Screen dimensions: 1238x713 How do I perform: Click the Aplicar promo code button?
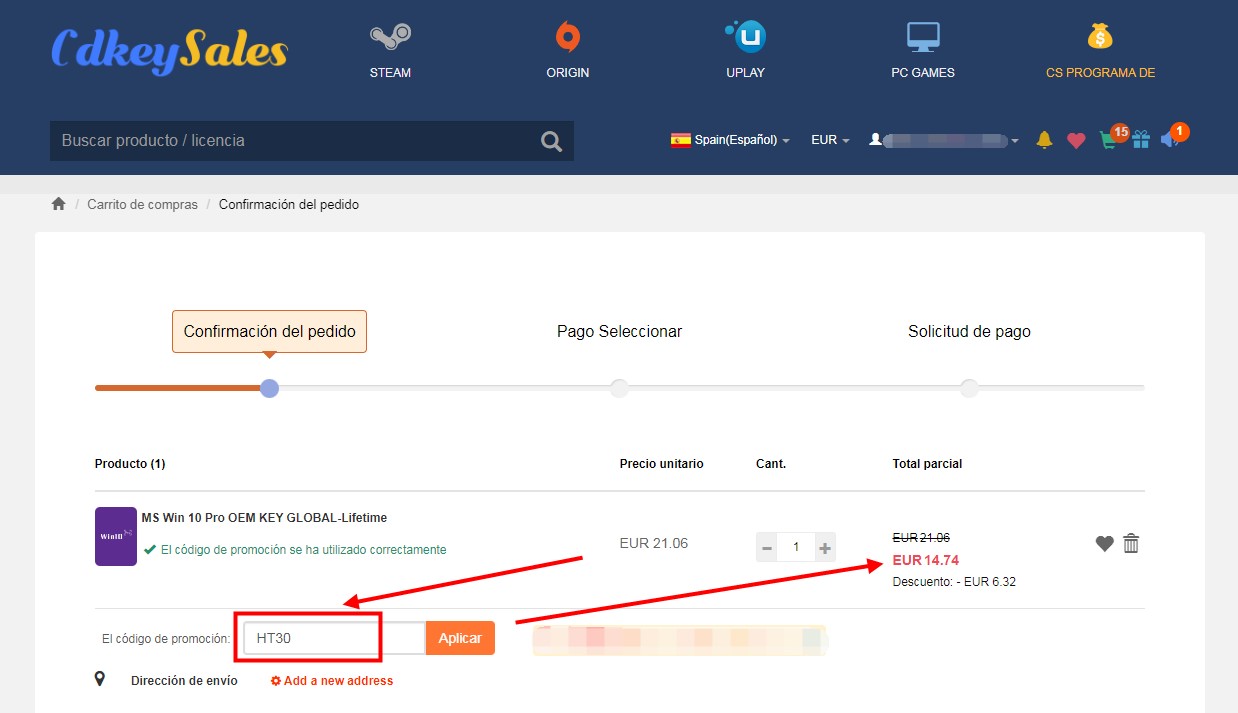[460, 638]
